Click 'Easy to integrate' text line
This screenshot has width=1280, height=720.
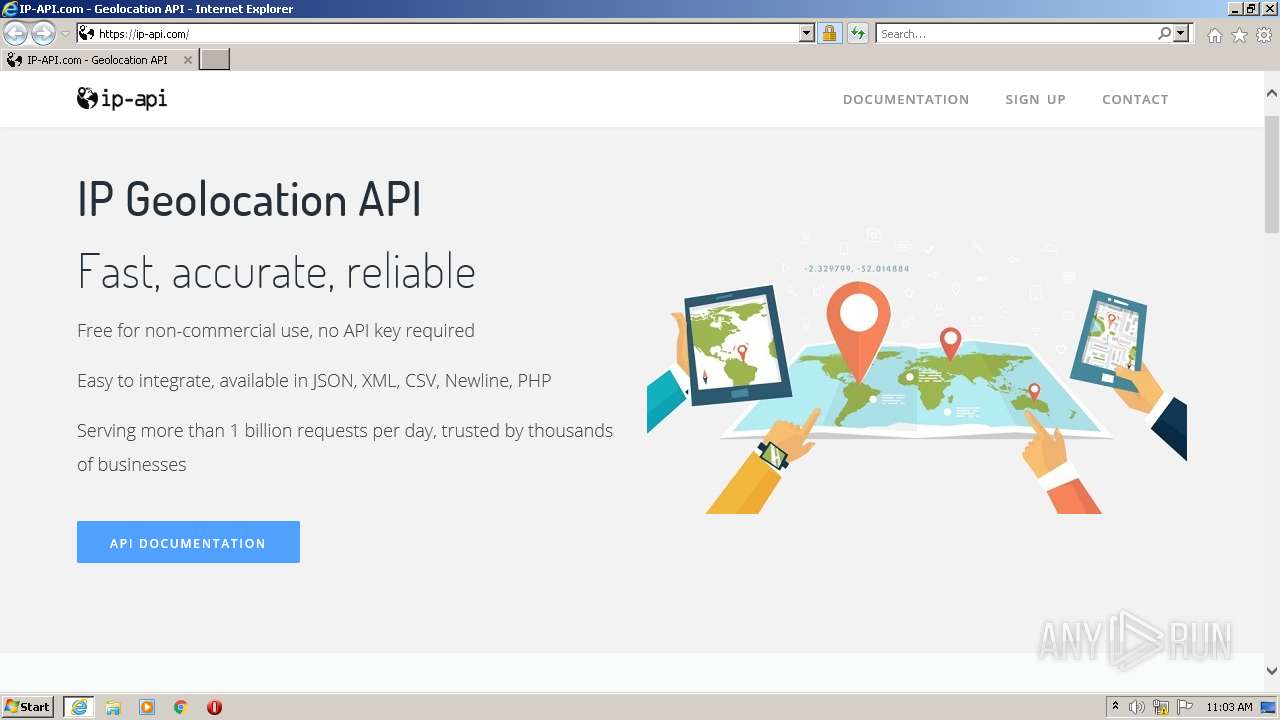[x=314, y=380]
